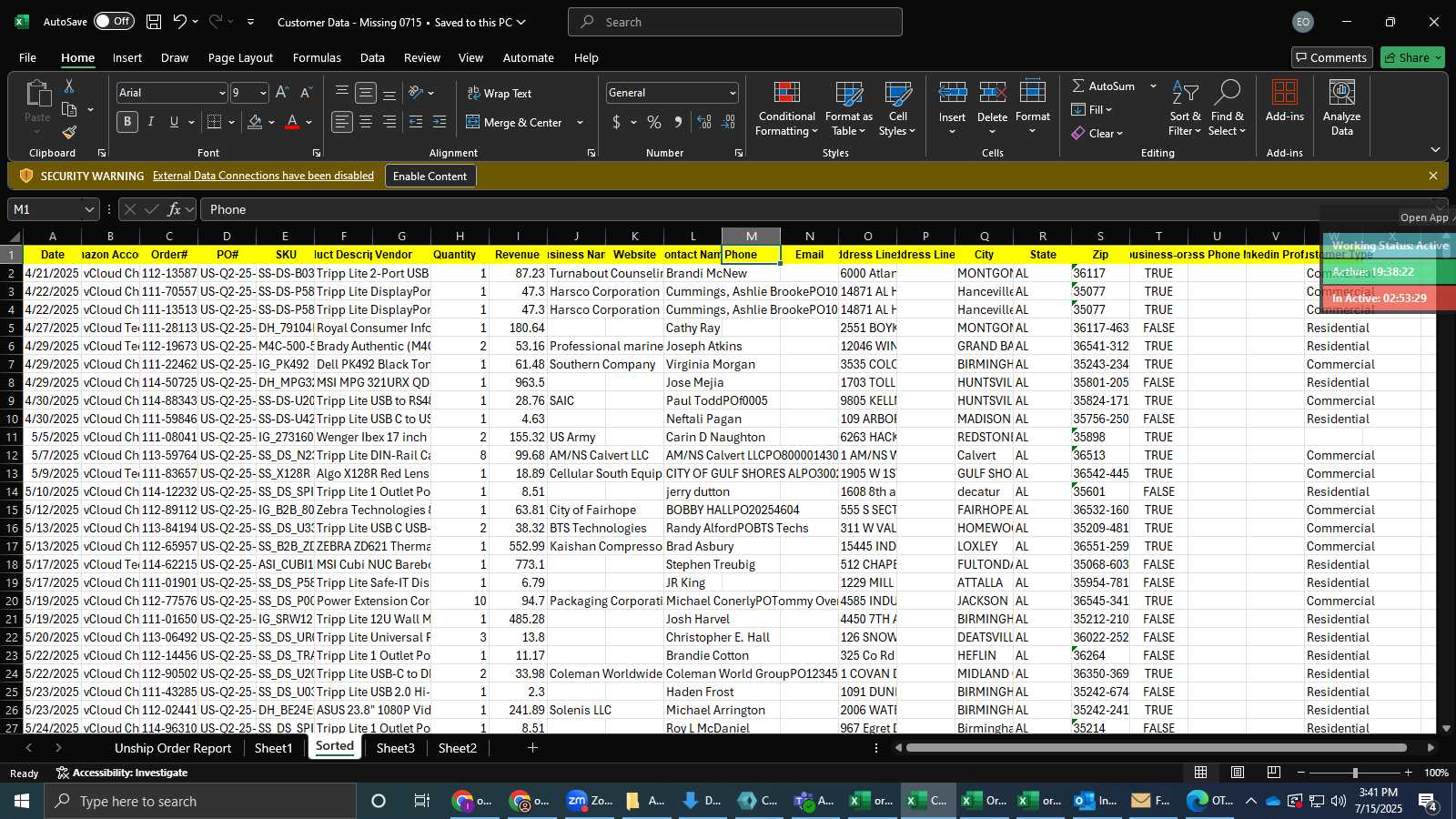Viewport: 1456px width, 819px height.
Task: Click the Insert cells icon
Action: (x=952, y=92)
